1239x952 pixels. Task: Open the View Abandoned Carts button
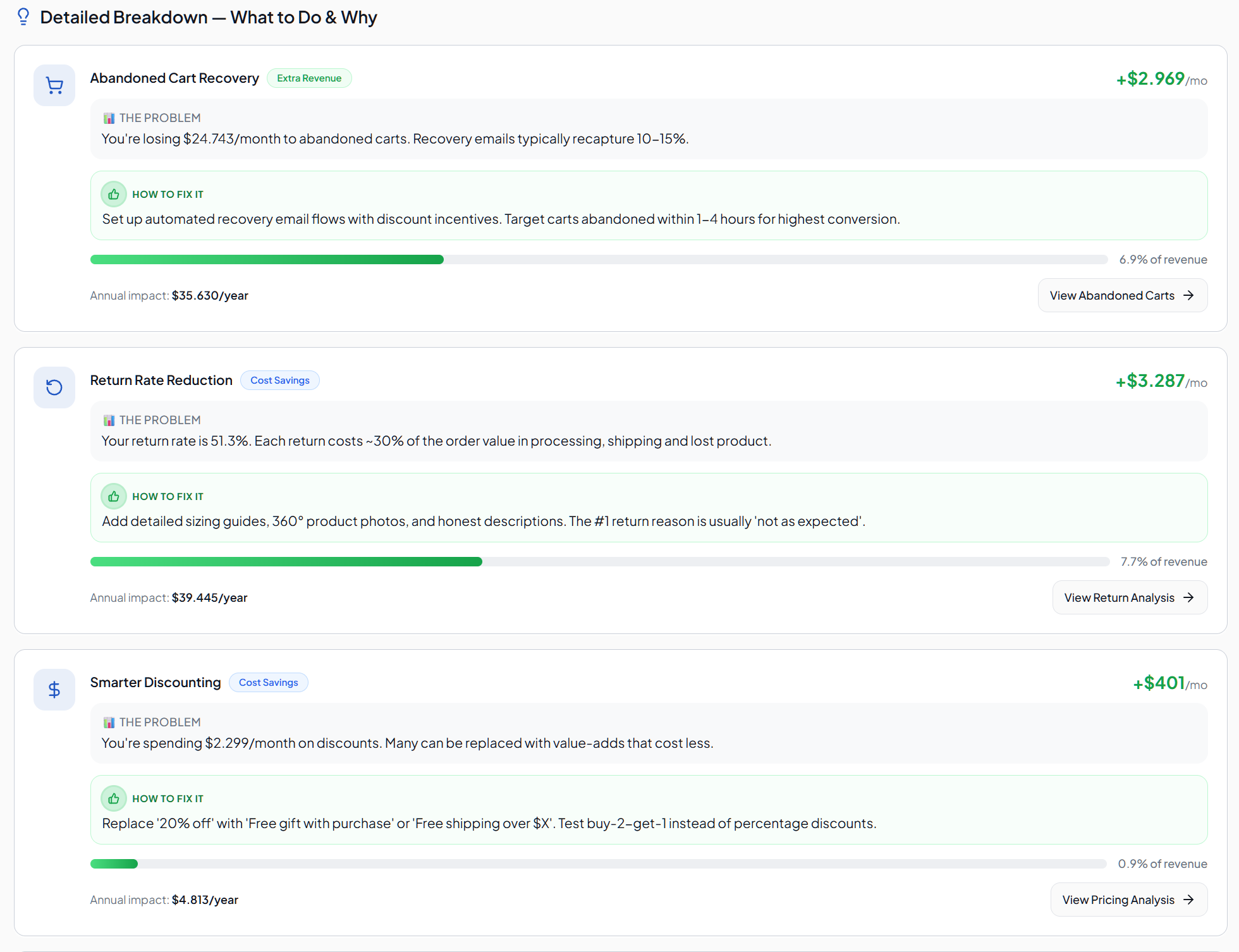(x=1122, y=295)
